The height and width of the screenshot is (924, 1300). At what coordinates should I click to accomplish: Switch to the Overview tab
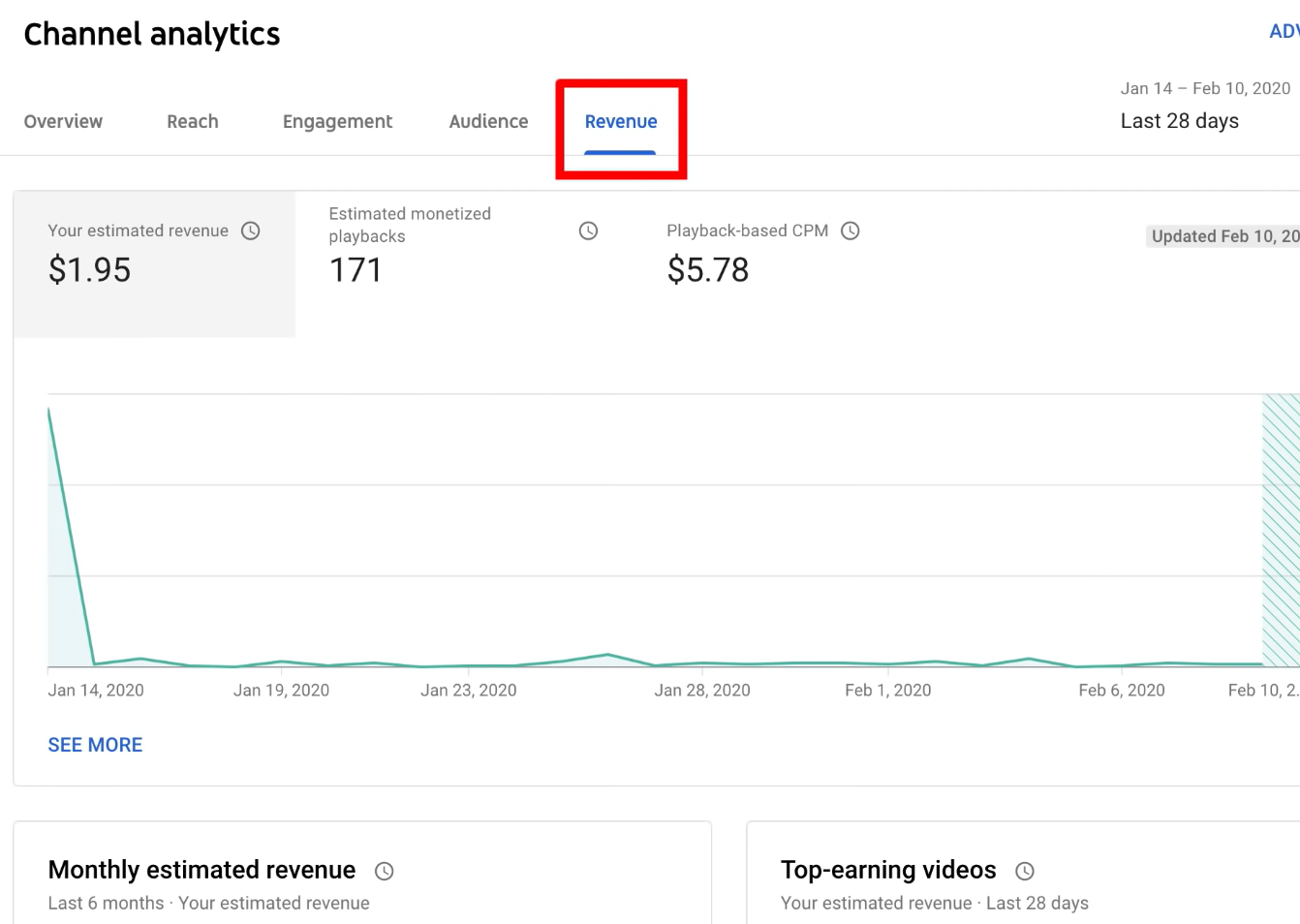coord(63,121)
